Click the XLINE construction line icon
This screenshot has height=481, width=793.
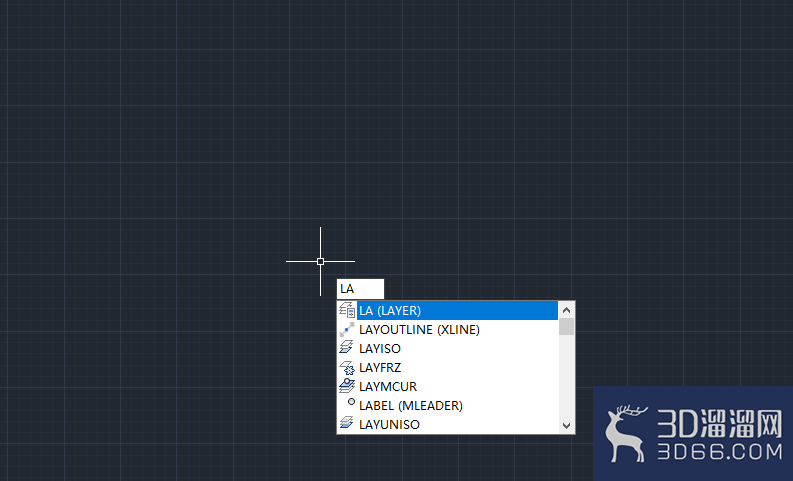coord(347,329)
